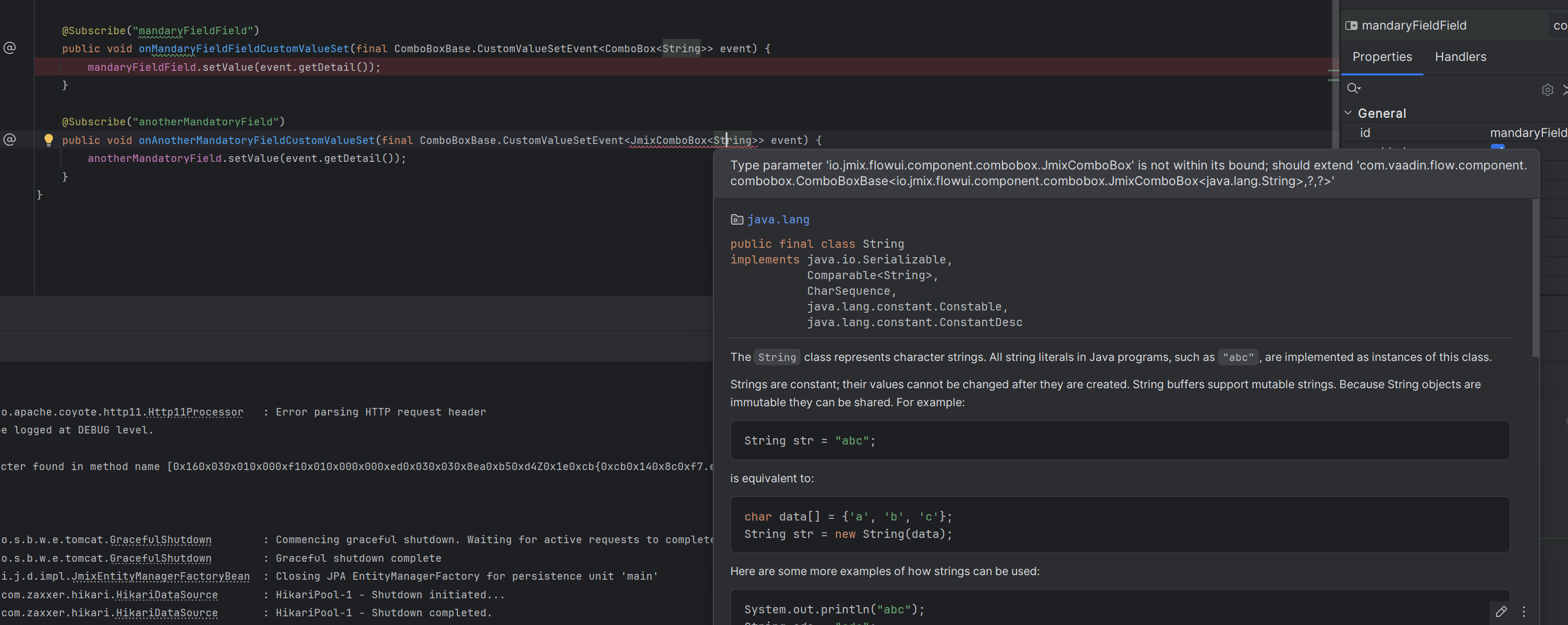Click the id property value field

(1527, 133)
